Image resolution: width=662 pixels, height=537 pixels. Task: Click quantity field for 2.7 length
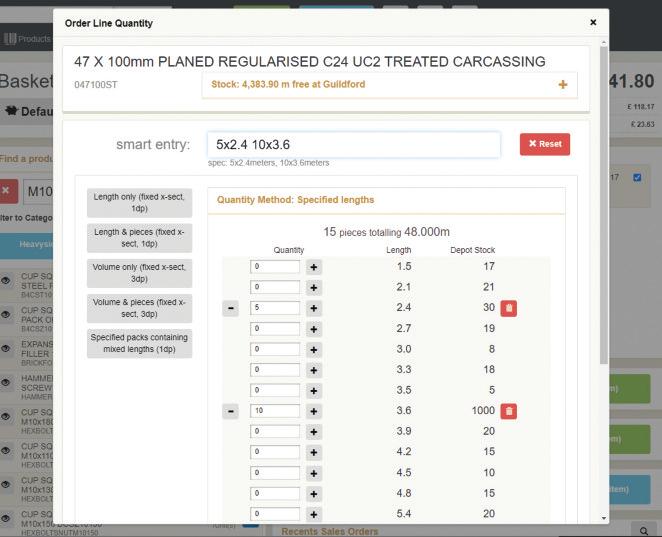pos(275,328)
